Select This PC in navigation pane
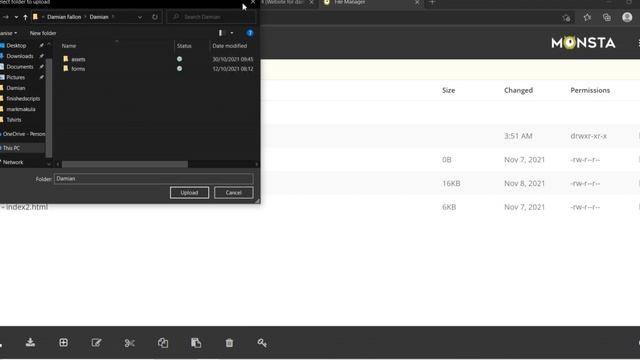 tap(11, 148)
